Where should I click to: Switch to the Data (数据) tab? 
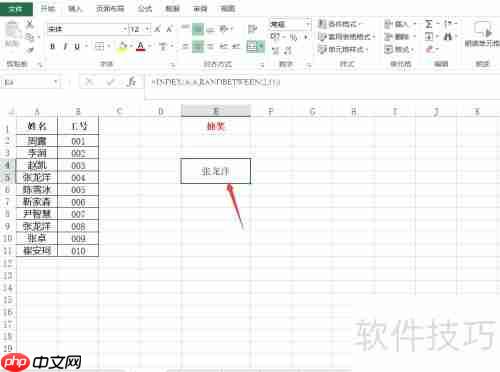pyautogui.click(x=173, y=9)
